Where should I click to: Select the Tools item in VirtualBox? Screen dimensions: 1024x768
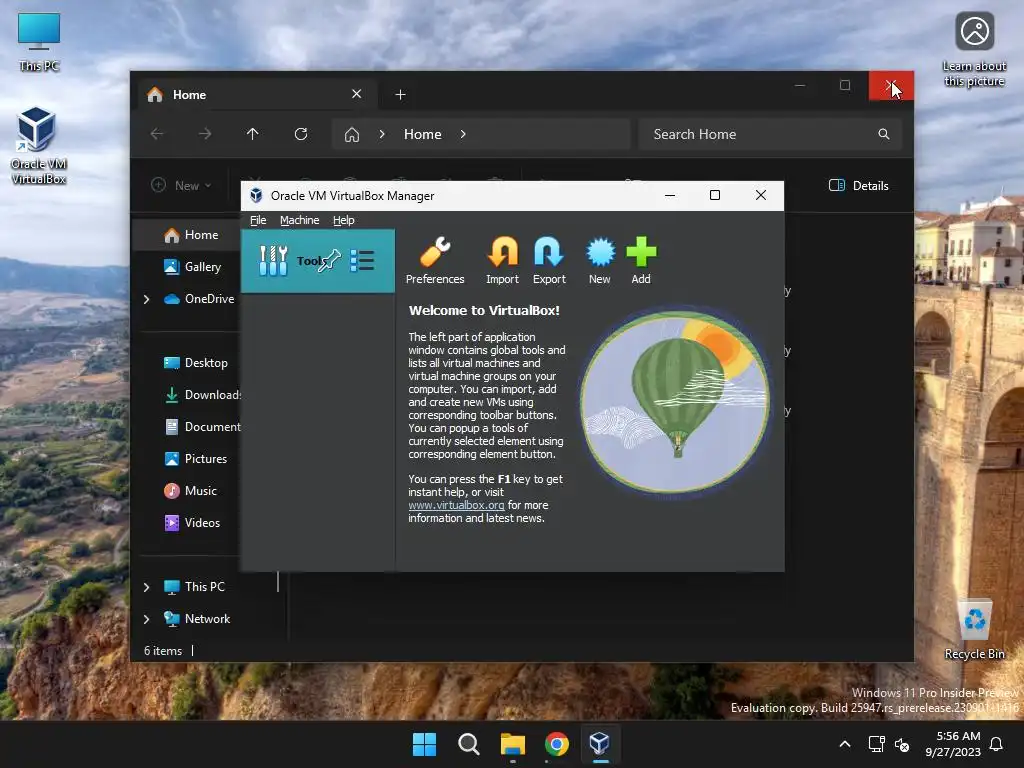tap(317, 261)
